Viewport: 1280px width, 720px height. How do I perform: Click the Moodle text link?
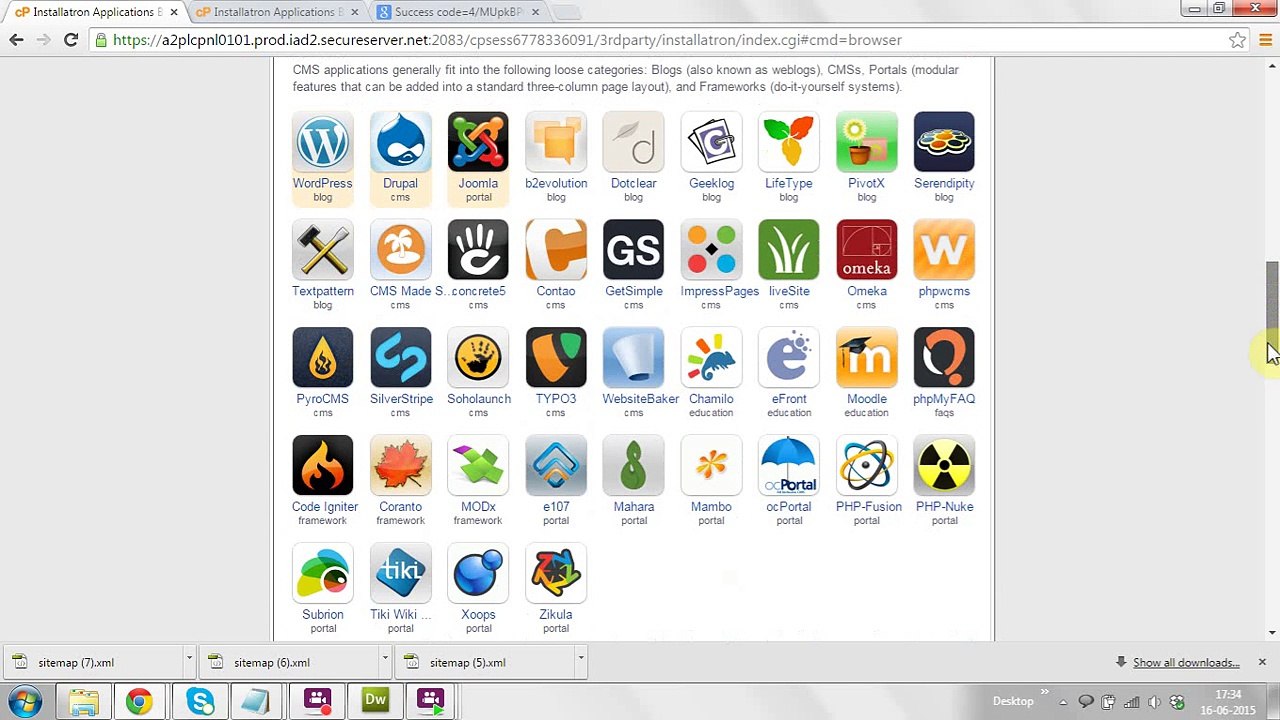point(866,399)
